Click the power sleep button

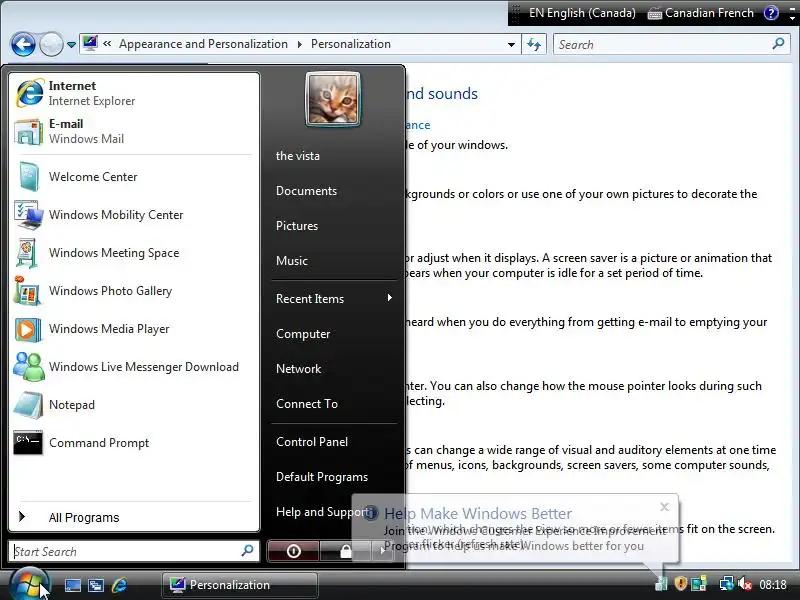pos(293,551)
